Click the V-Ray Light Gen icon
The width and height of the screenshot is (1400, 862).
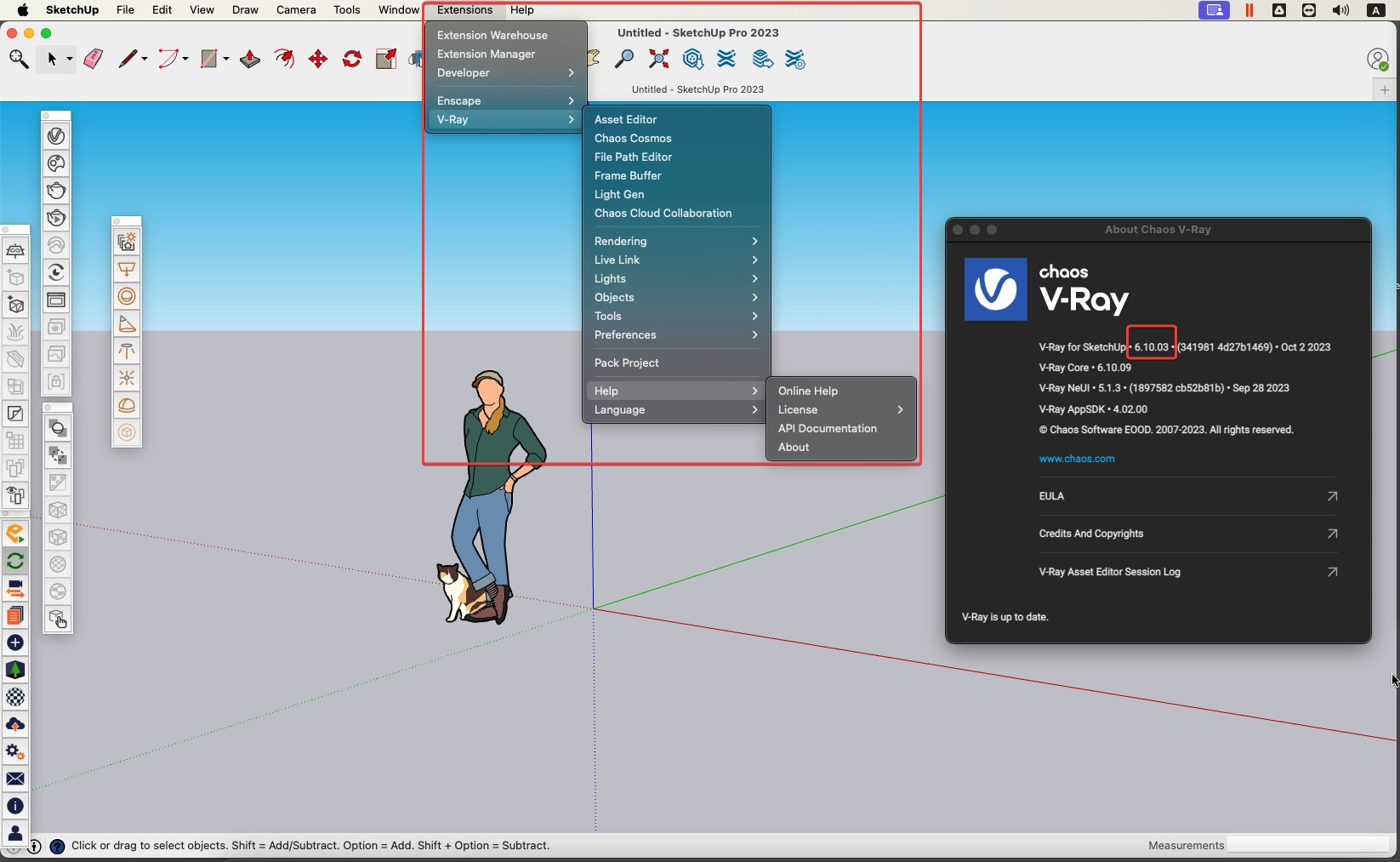click(127, 243)
